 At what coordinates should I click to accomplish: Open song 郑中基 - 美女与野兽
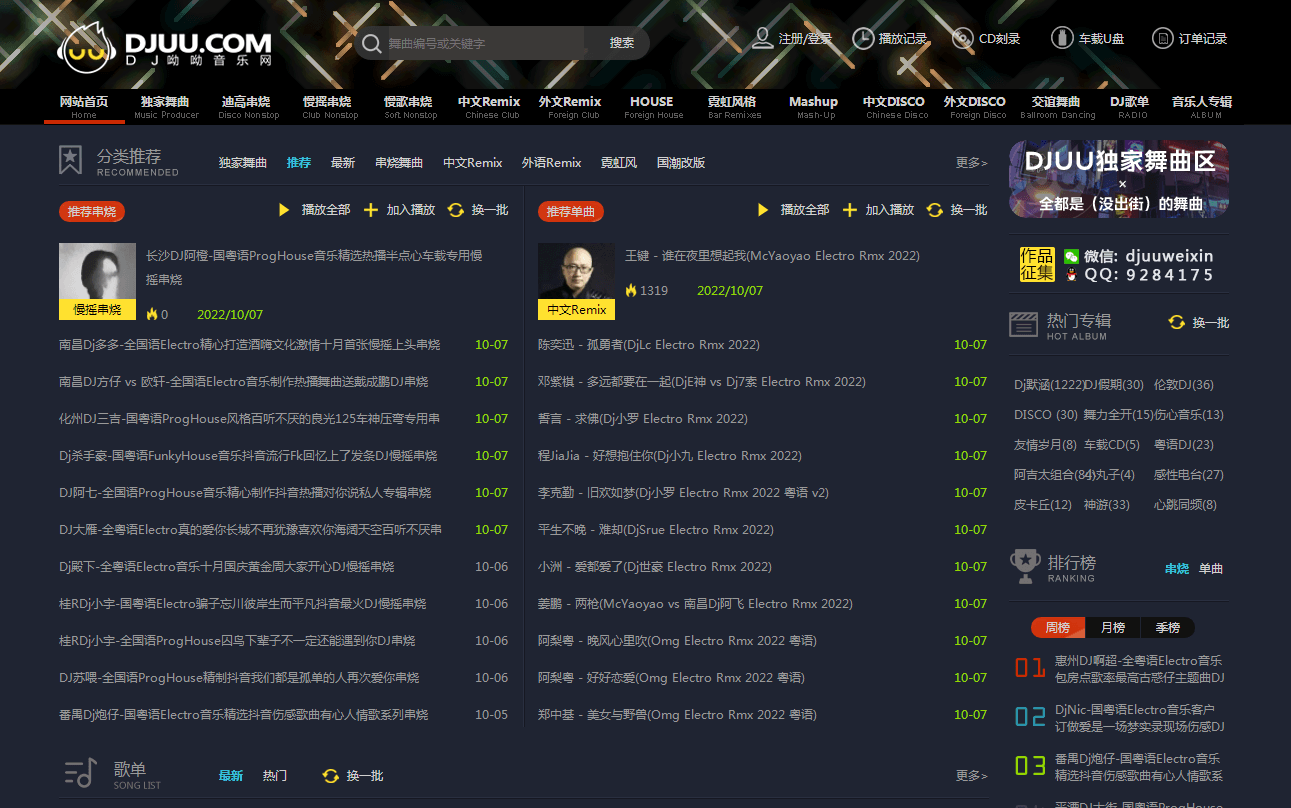pyautogui.click(x=677, y=715)
